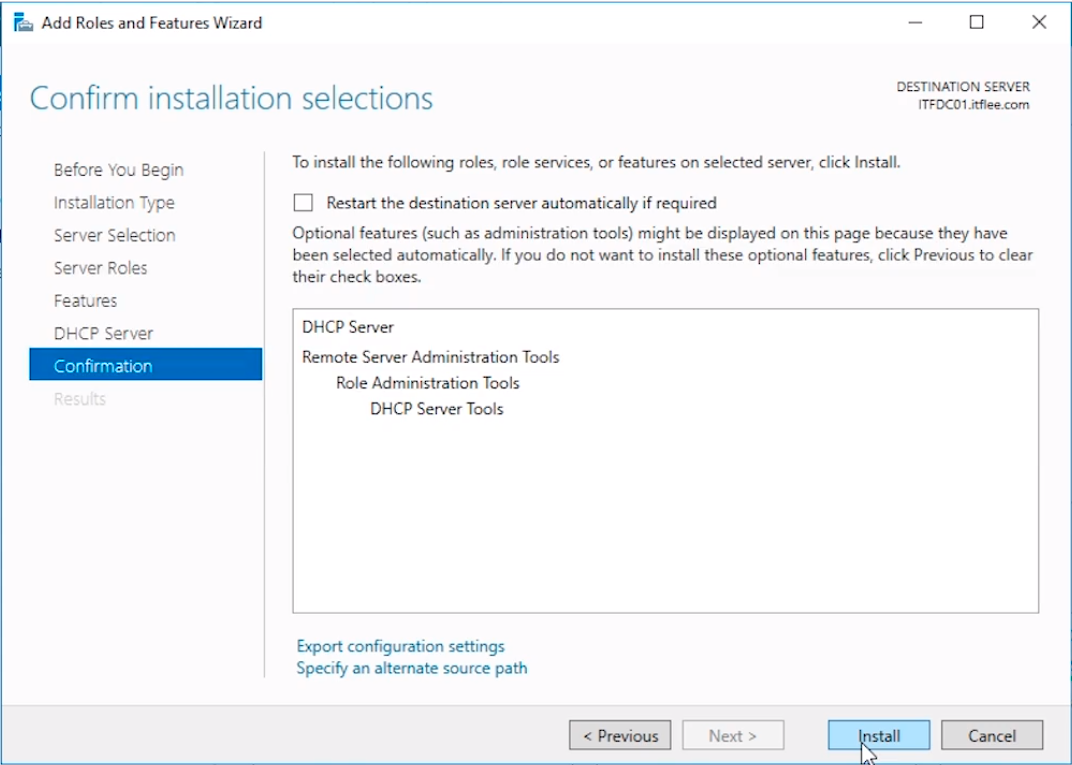Maximize the Add Roles and Features window

(977, 22)
